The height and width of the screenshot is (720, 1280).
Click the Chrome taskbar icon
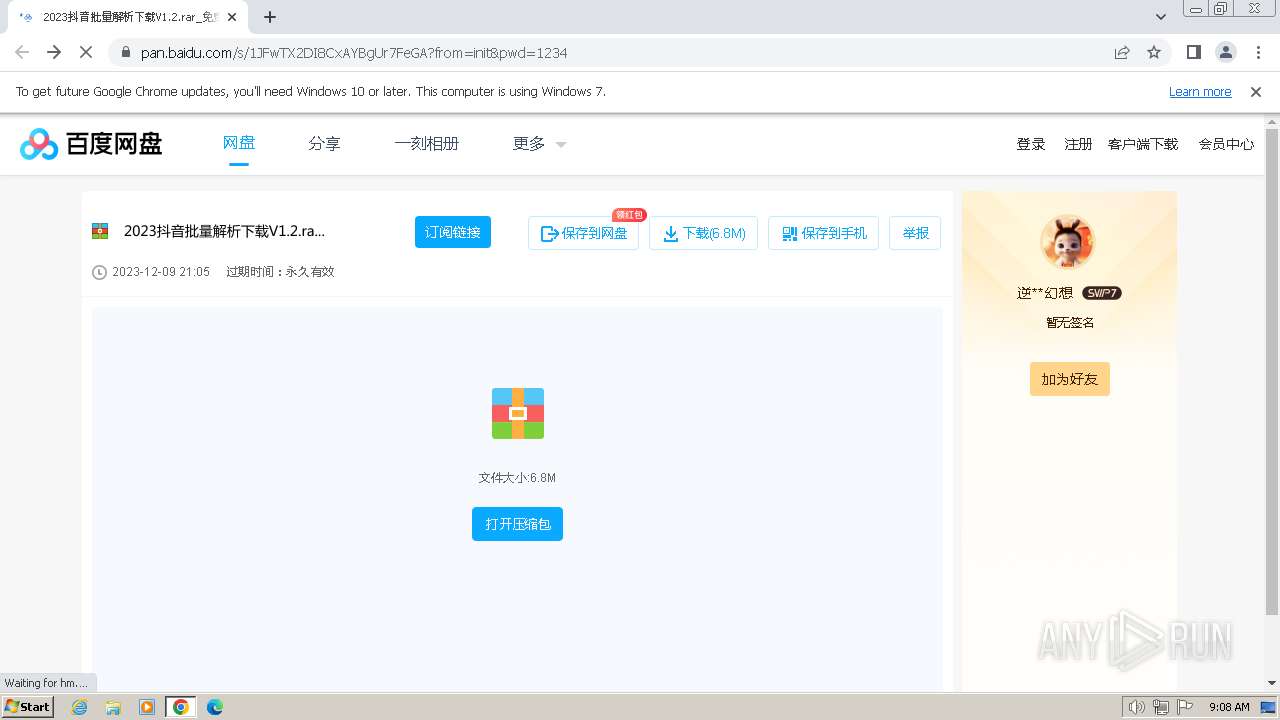click(x=181, y=707)
